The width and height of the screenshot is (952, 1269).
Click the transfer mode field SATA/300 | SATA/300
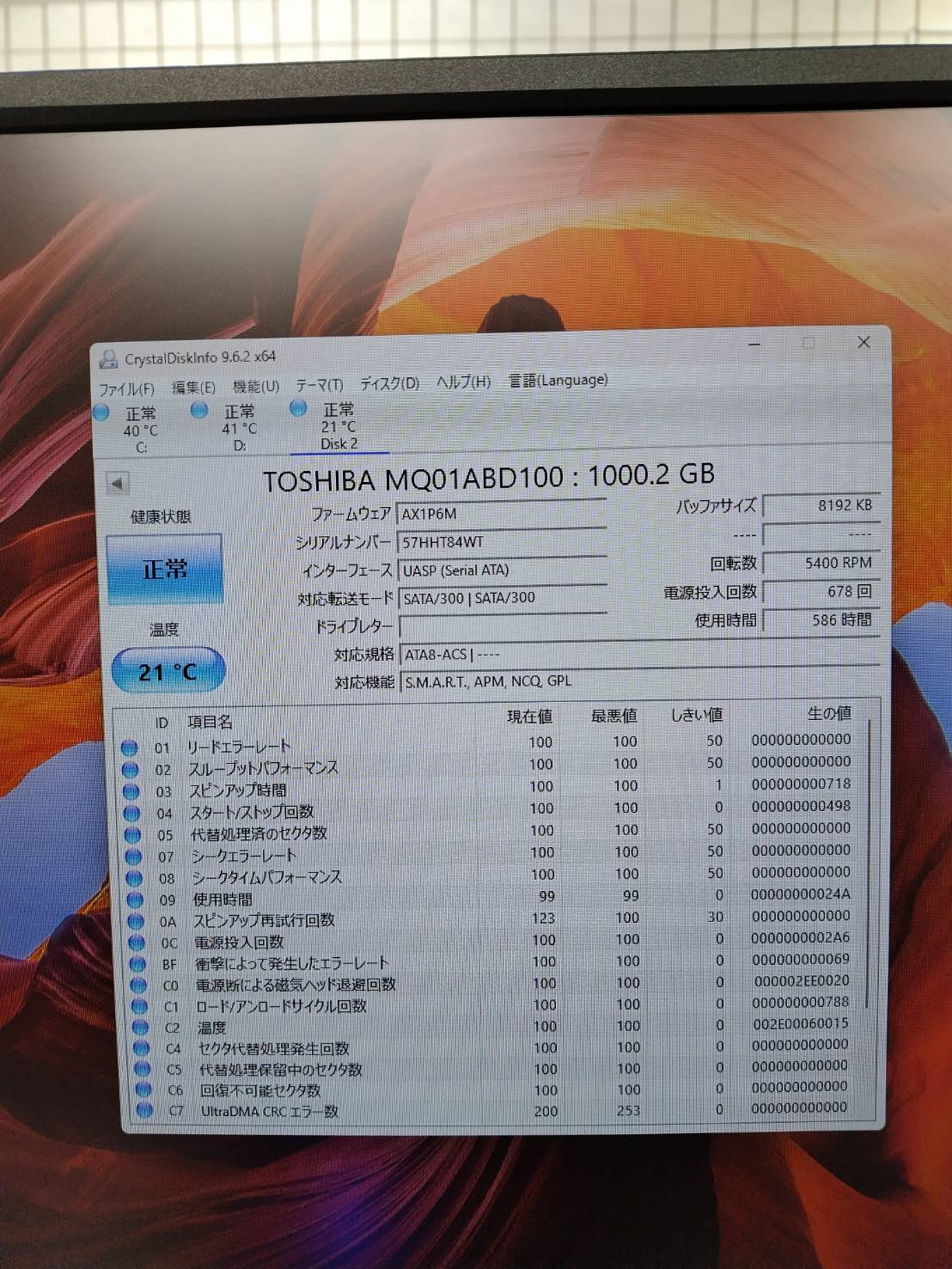(503, 597)
